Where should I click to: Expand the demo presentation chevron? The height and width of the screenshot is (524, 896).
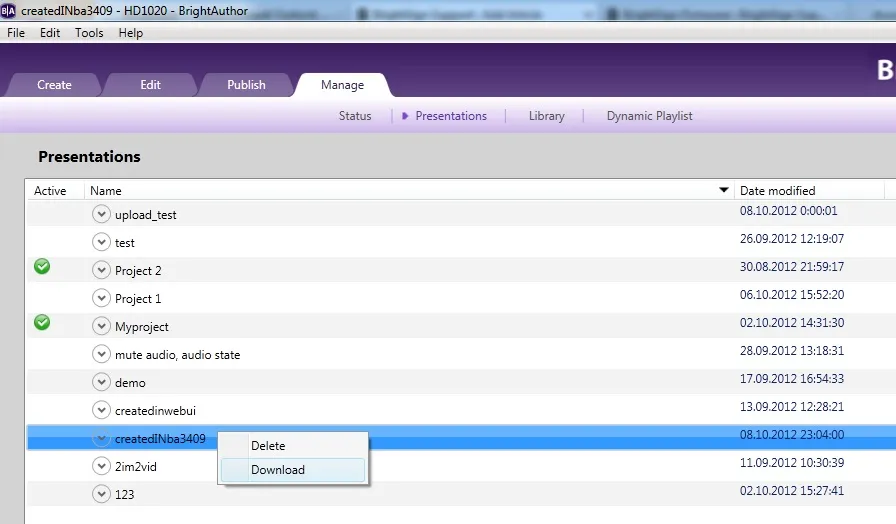[101, 382]
